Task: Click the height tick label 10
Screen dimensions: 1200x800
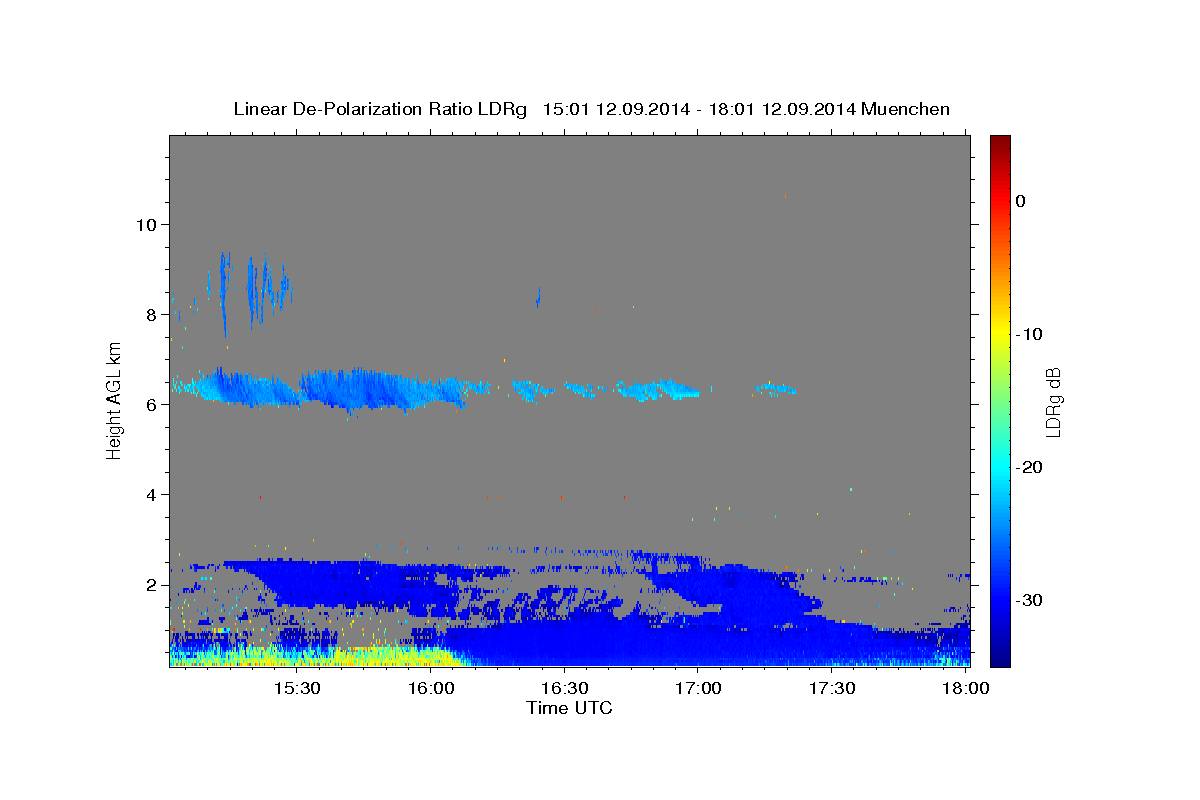Action: point(145,224)
